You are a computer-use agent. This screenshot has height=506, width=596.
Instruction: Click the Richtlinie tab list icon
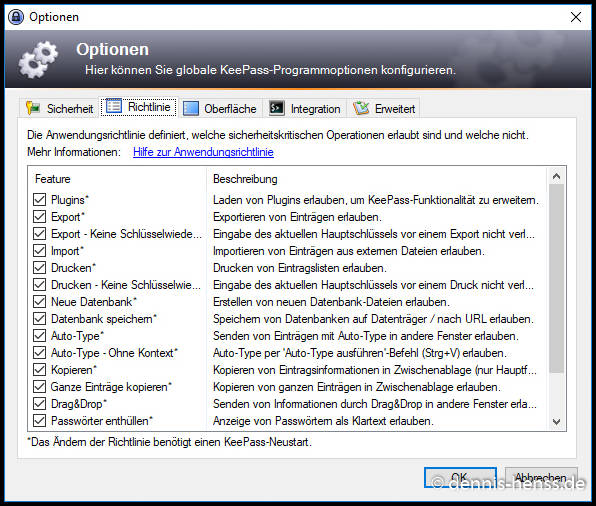pos(114,106)
